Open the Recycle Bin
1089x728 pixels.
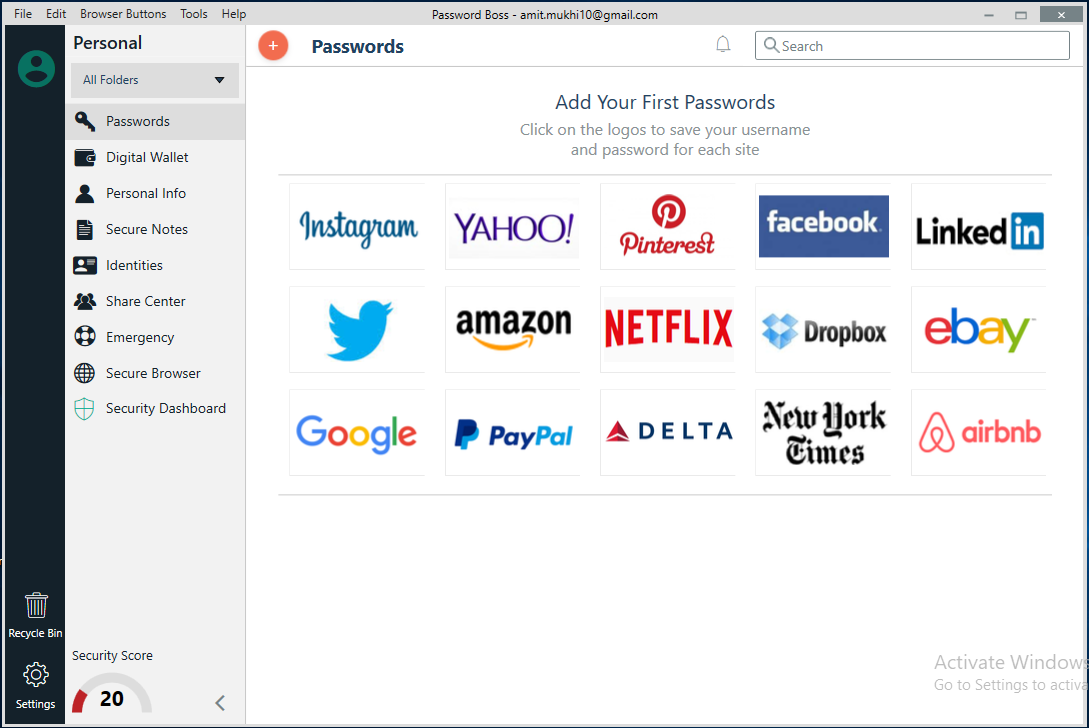coord(35,615)
